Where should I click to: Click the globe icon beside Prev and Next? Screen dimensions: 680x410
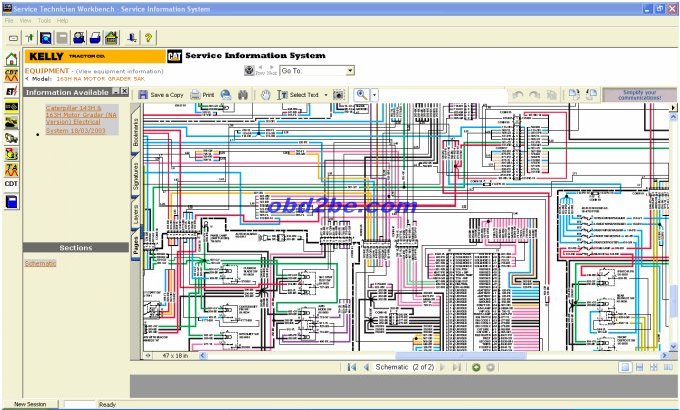coord(249,71)
